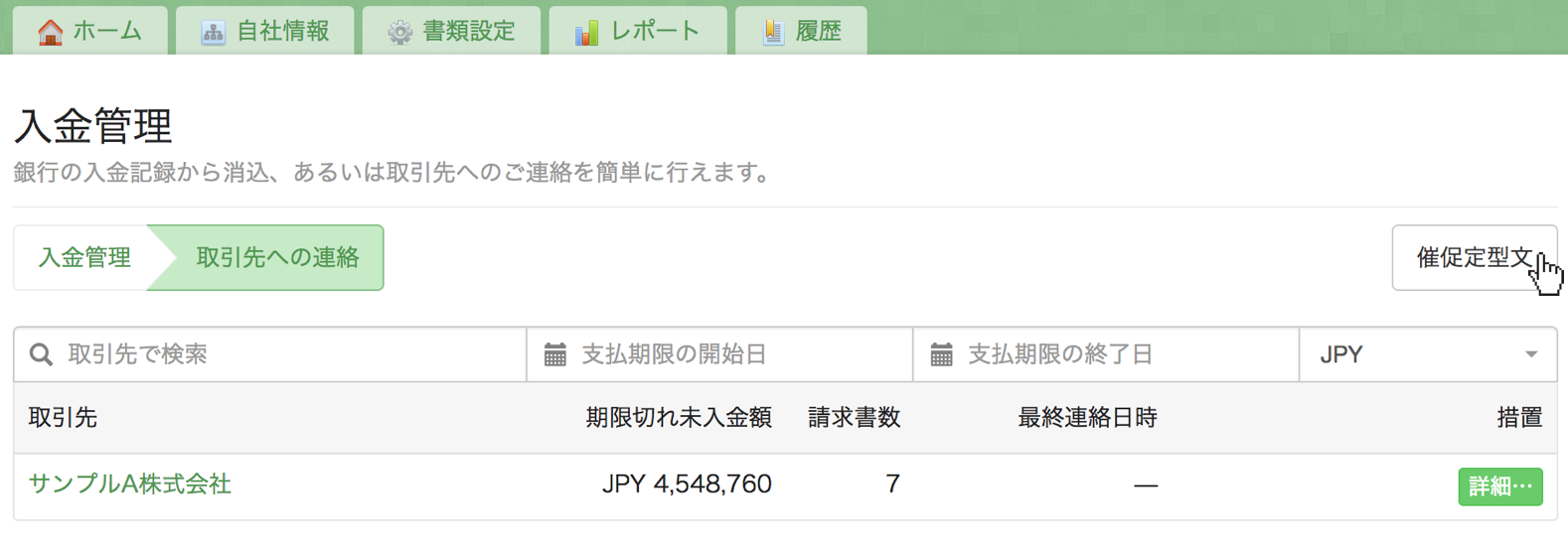Click the 期限切れ未入金額 column header

click(679, 418)
